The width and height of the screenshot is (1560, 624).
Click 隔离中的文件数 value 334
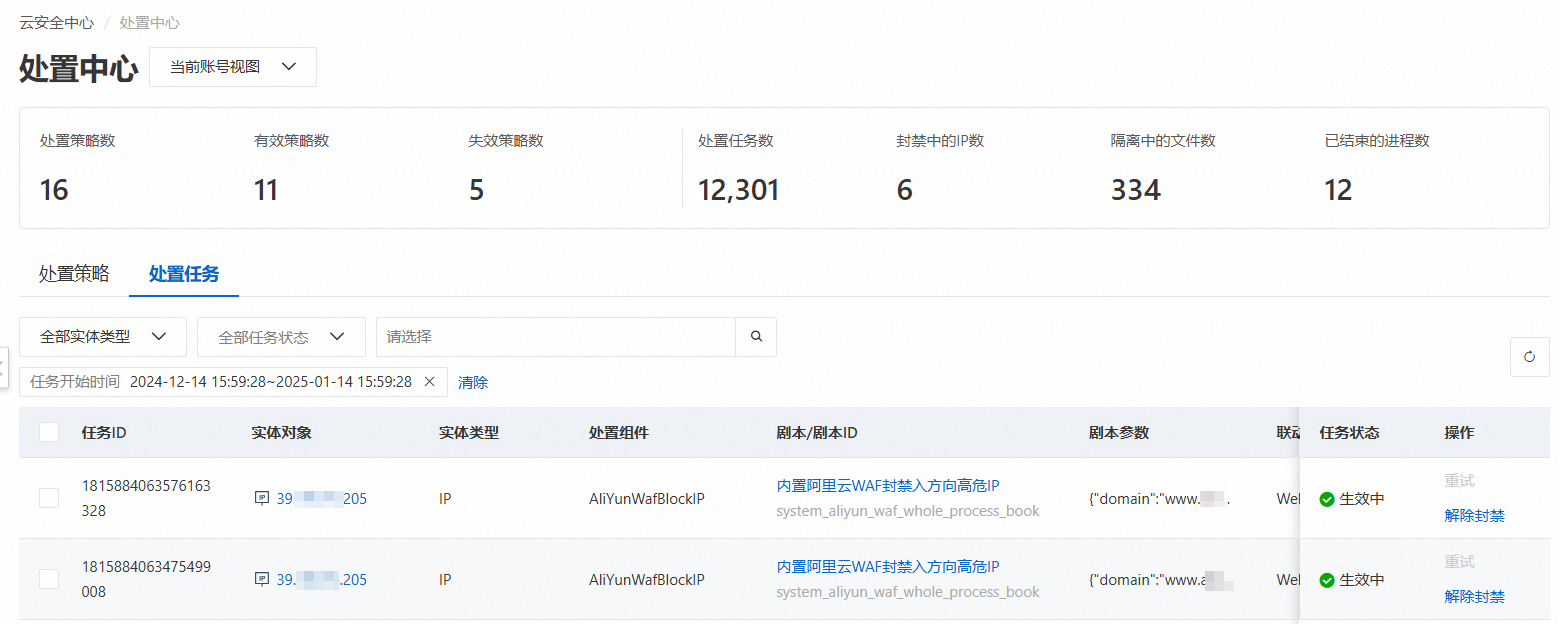point(1136,190)
